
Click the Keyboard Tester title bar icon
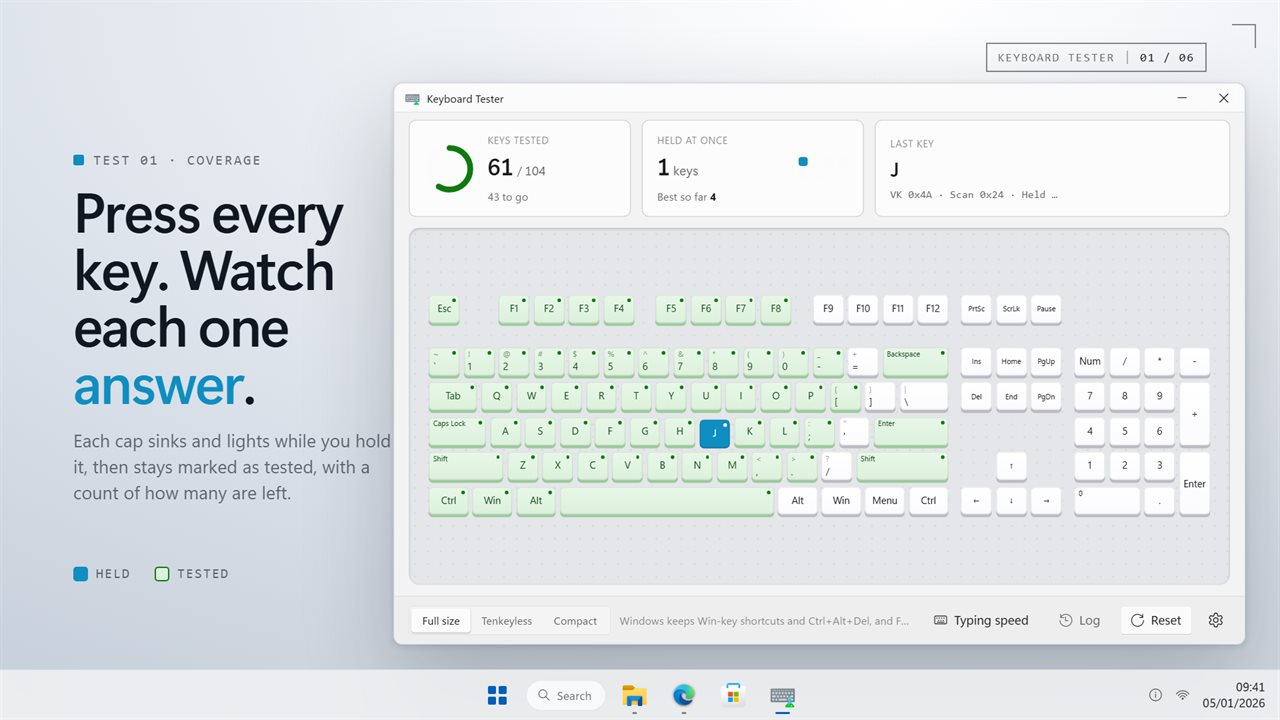(x=412, y=99)
